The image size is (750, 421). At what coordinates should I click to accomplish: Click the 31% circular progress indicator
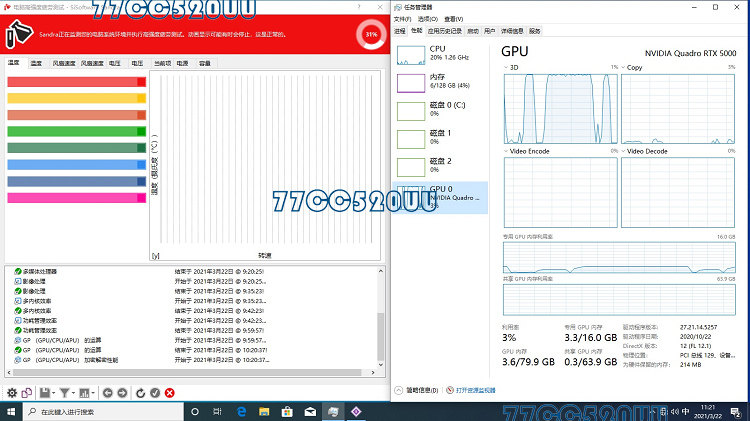click(371, 34)
